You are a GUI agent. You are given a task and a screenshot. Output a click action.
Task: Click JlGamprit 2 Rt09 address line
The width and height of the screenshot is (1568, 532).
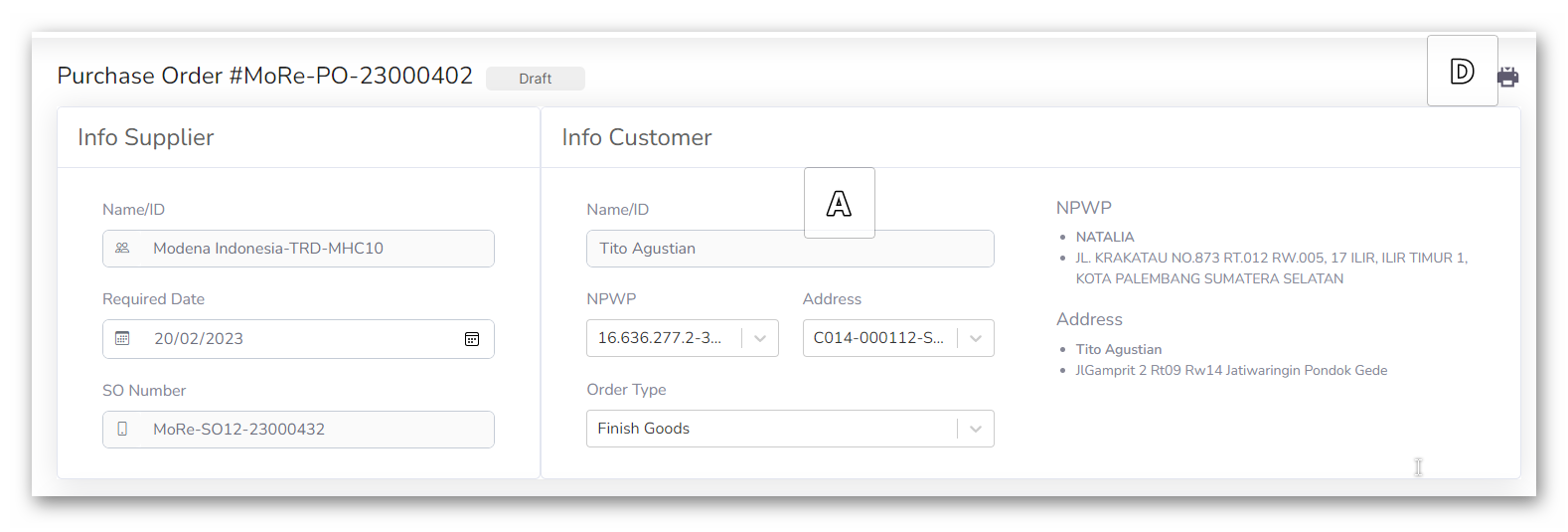[x=1230, y=370]
